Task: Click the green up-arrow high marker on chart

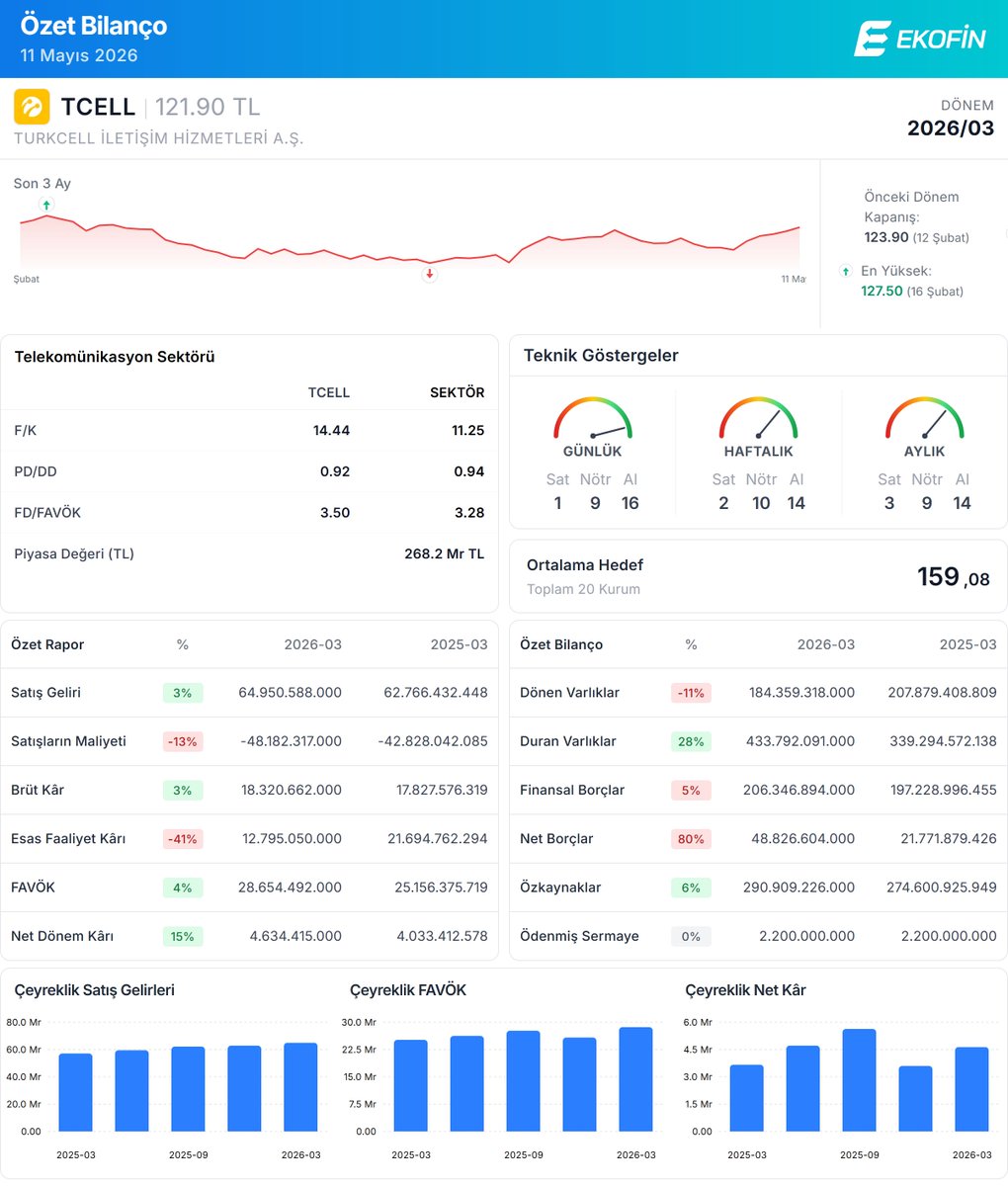Action: pyautogui.click(x=45, y=205)
